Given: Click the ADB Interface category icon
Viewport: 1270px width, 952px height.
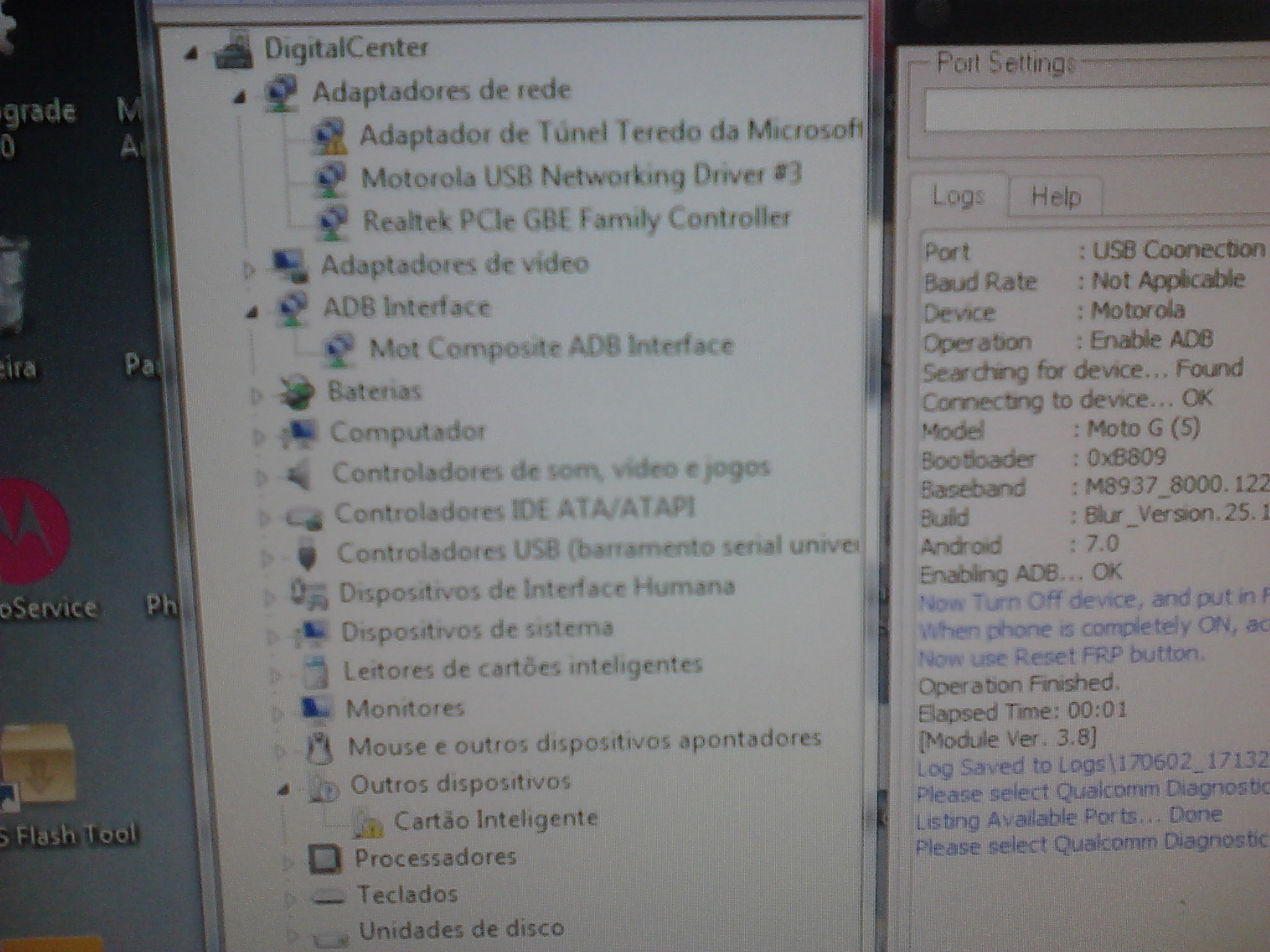Looking at the screenshot, I should click(293, 308).
